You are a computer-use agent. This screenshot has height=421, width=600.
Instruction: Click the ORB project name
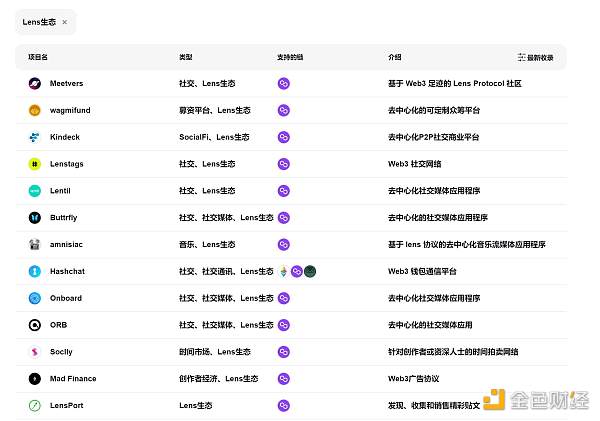tap(59, 325)
